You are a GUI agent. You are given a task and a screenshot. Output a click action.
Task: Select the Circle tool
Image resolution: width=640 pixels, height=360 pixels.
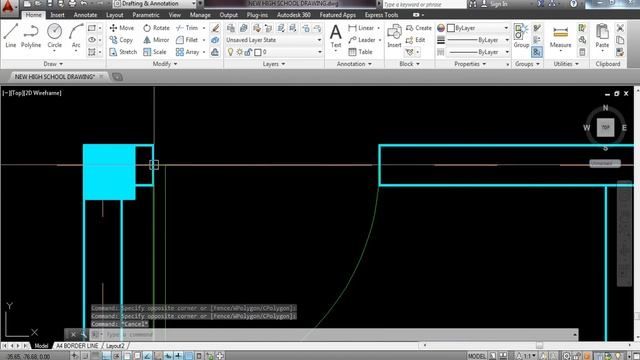54,36
